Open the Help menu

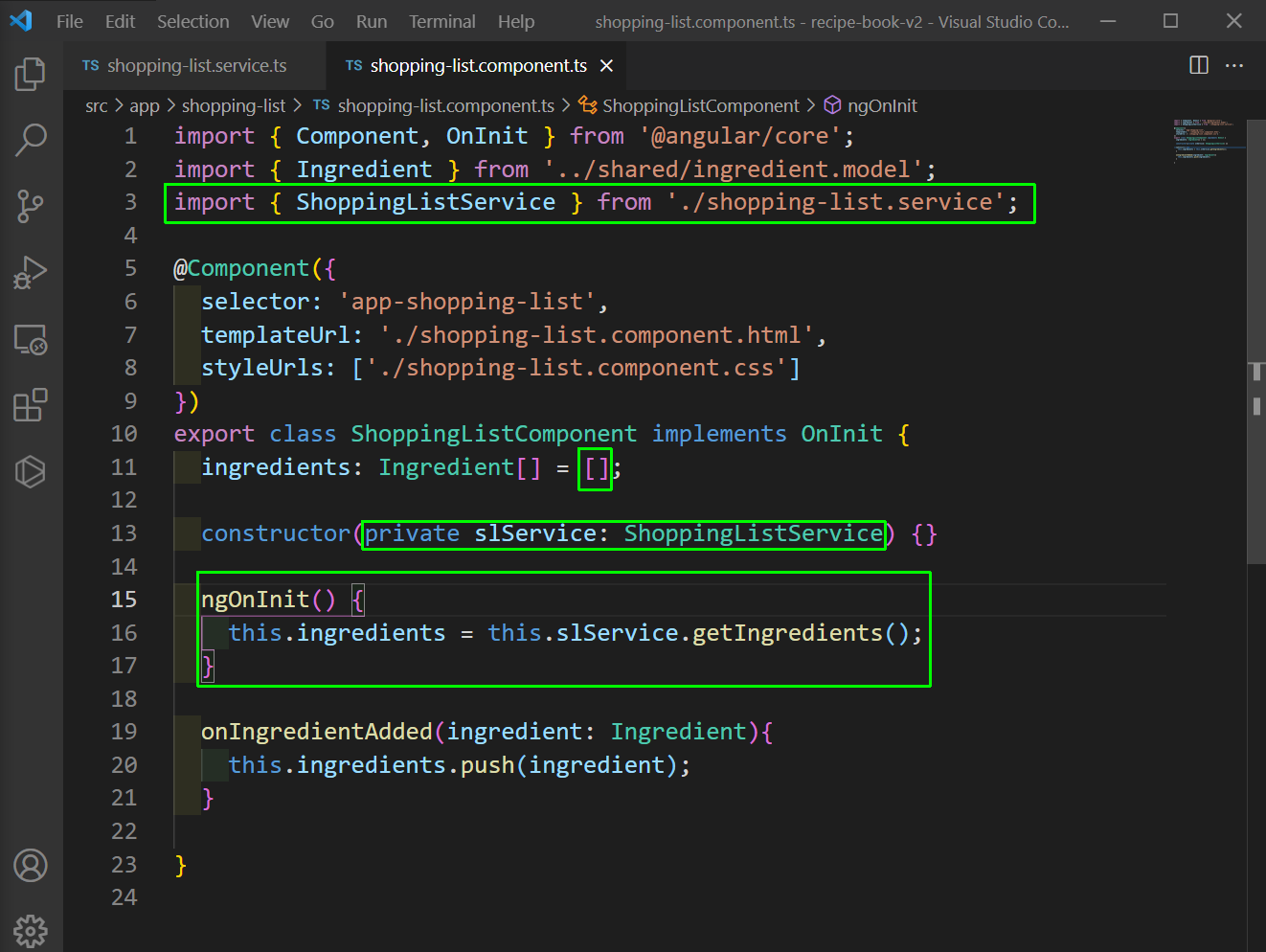(x=516, y=21)
